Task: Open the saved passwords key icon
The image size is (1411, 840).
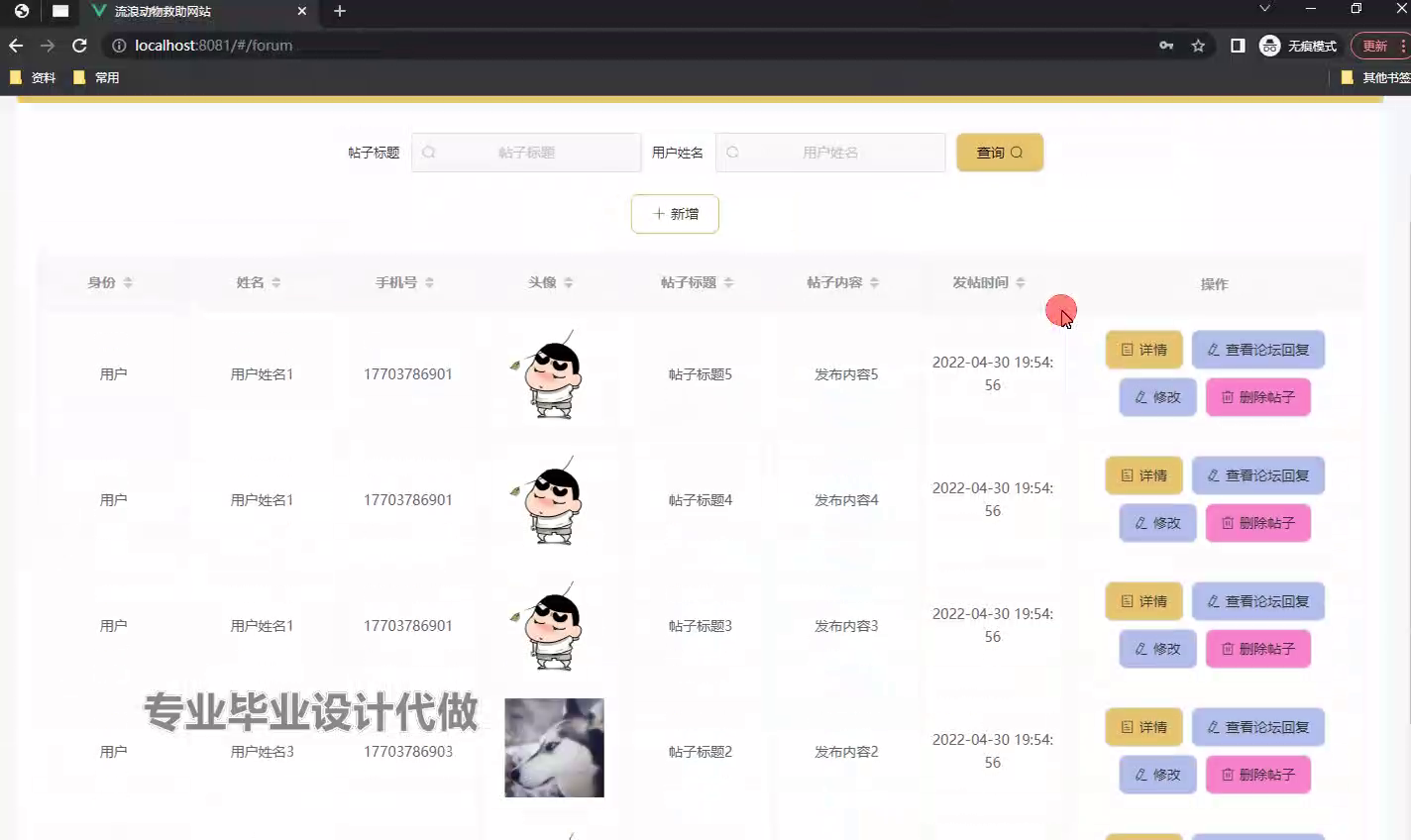Action: pyautogui.click(x=1166, y=46)
